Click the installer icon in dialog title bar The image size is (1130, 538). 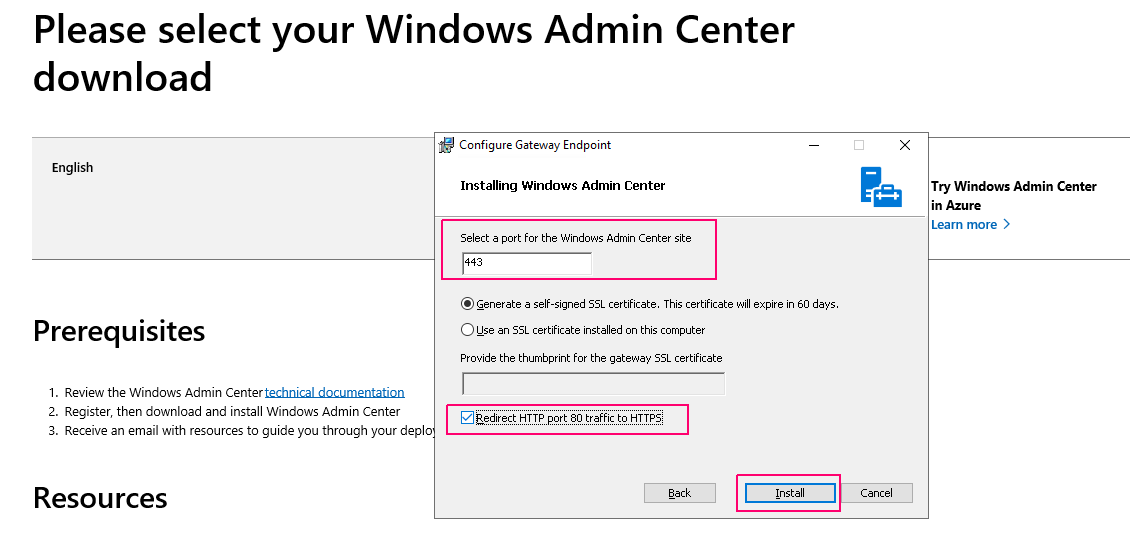[x=446, y=145]
